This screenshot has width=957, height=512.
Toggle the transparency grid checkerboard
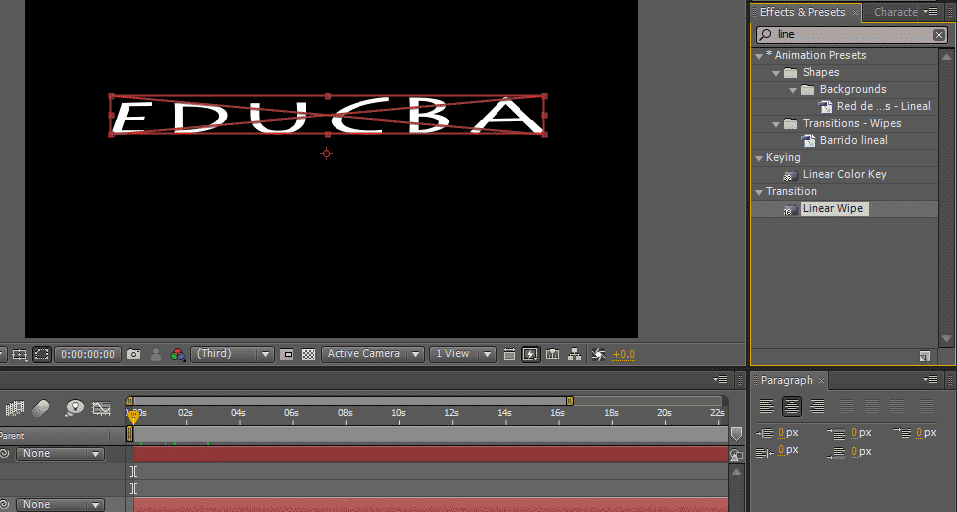pos(309,355)
